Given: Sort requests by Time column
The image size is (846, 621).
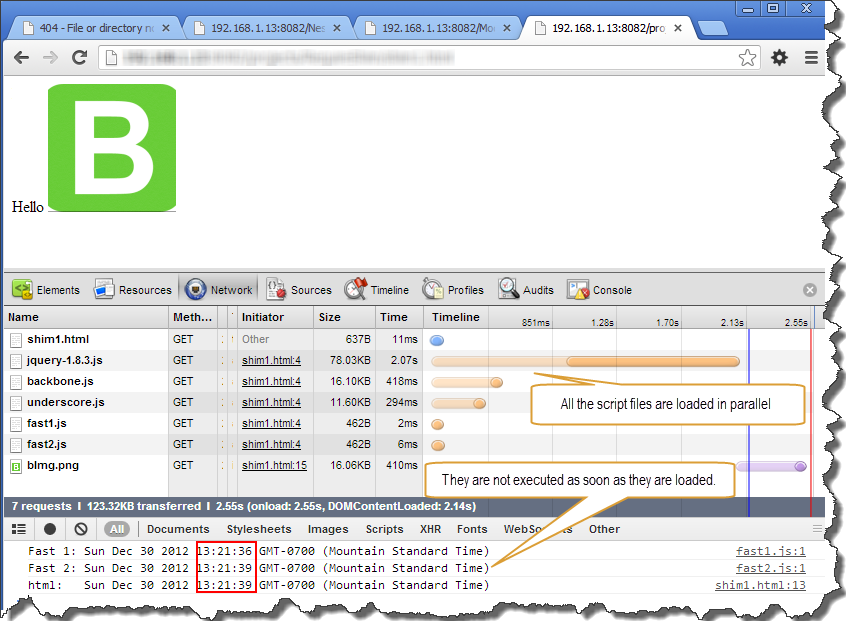Looking at the screenshot, I should point(399,317).
